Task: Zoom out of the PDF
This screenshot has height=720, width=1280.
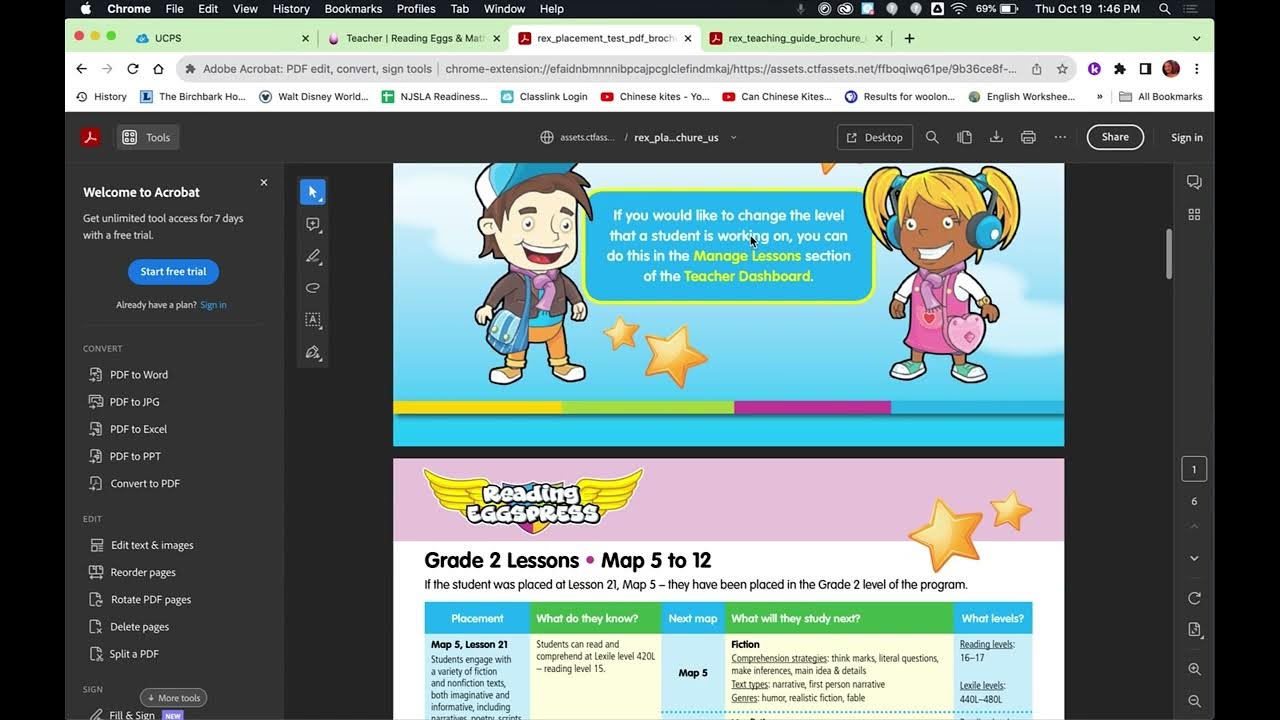Action: [x=1194, y=701]
